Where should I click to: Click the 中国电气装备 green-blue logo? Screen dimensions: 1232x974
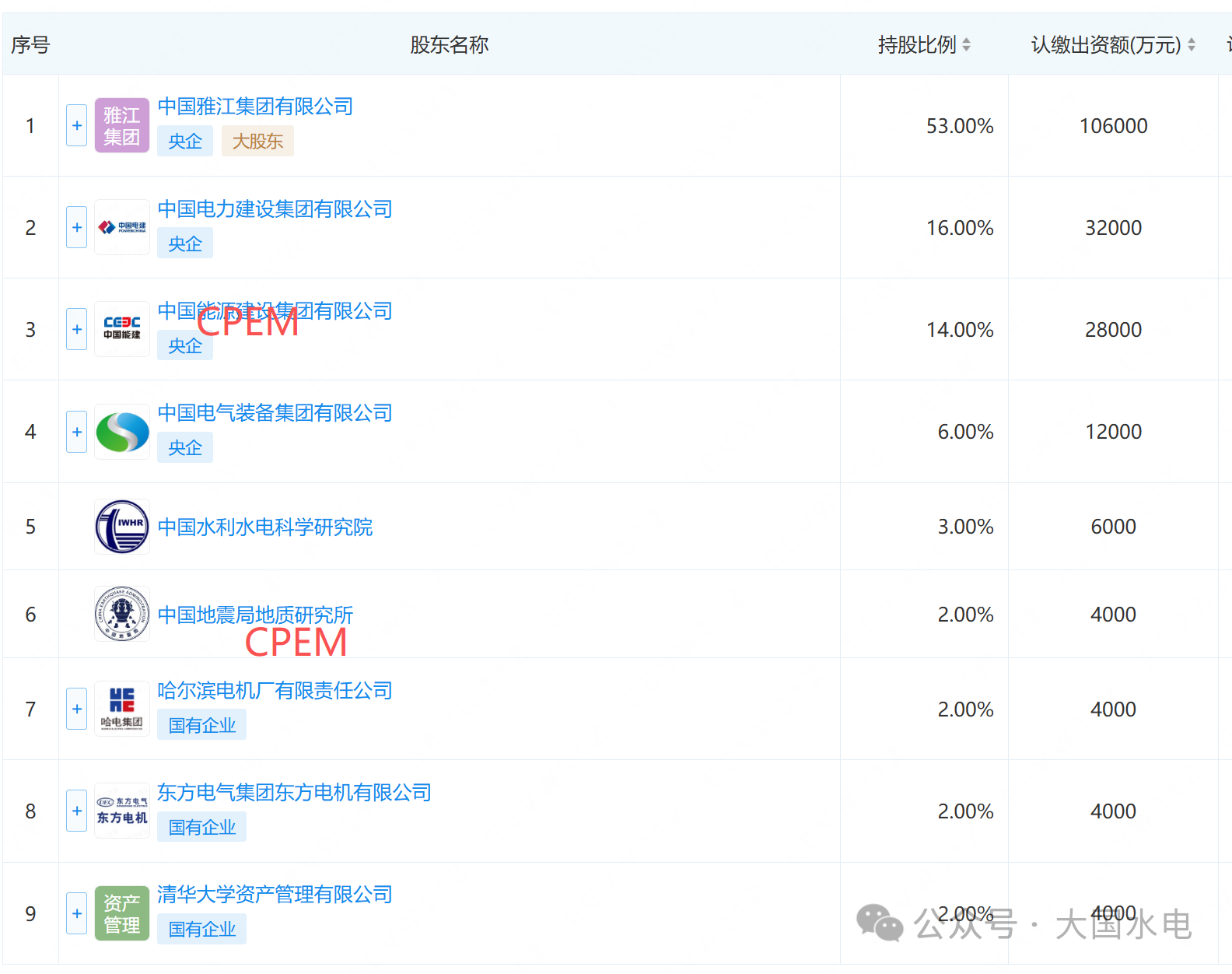pyautogui.click(x=121, y=432)
